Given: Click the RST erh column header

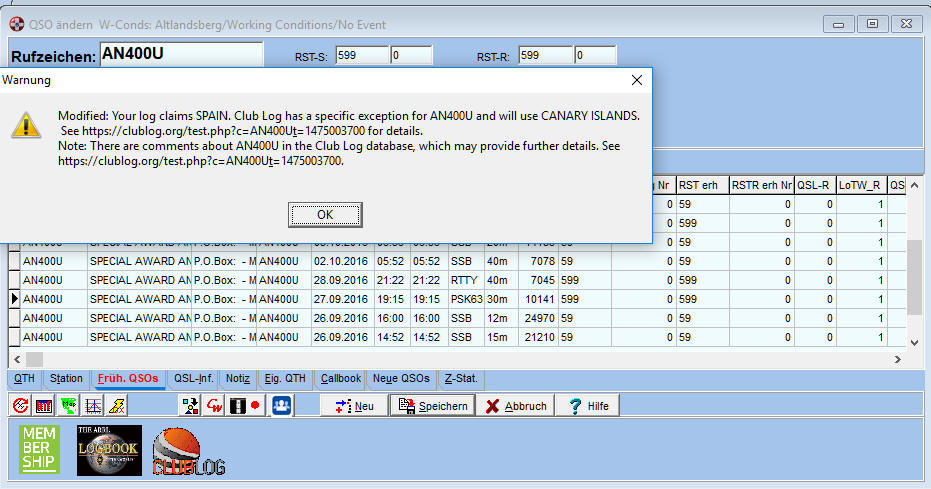Looking at the screenshot, I should pyautogui.click(x=702, y=185).
